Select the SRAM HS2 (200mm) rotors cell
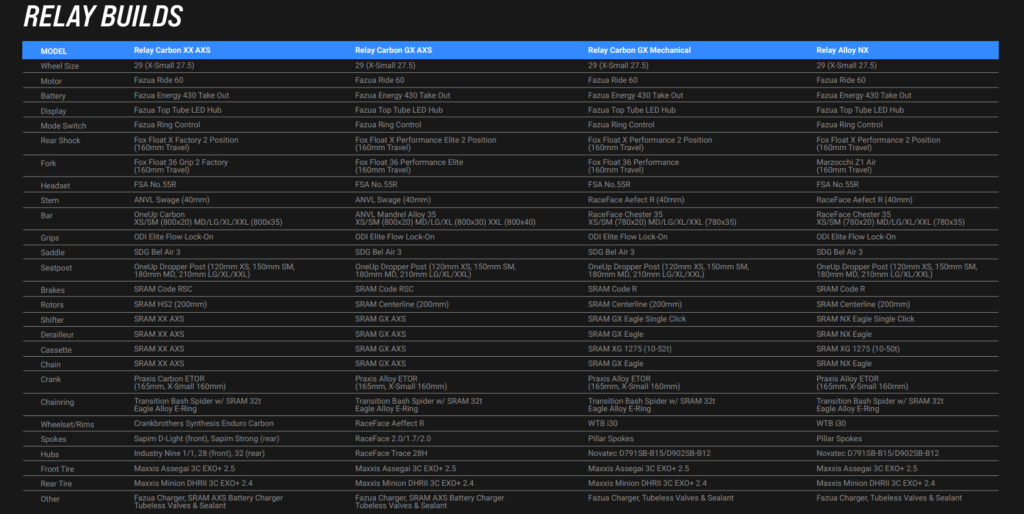 170,304
